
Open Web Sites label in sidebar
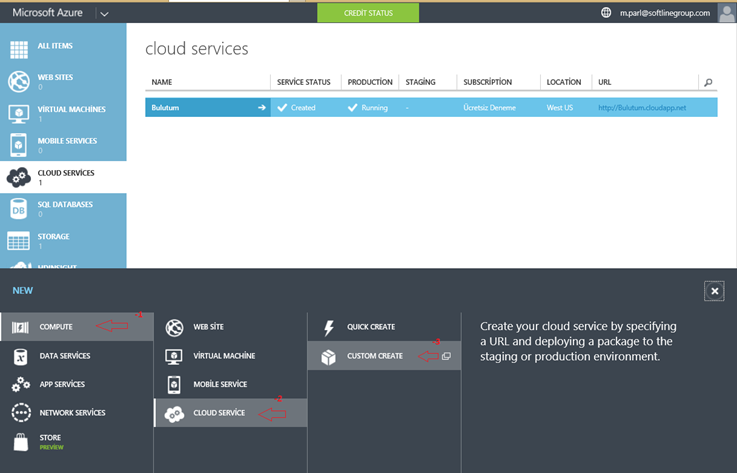(55, 77)
